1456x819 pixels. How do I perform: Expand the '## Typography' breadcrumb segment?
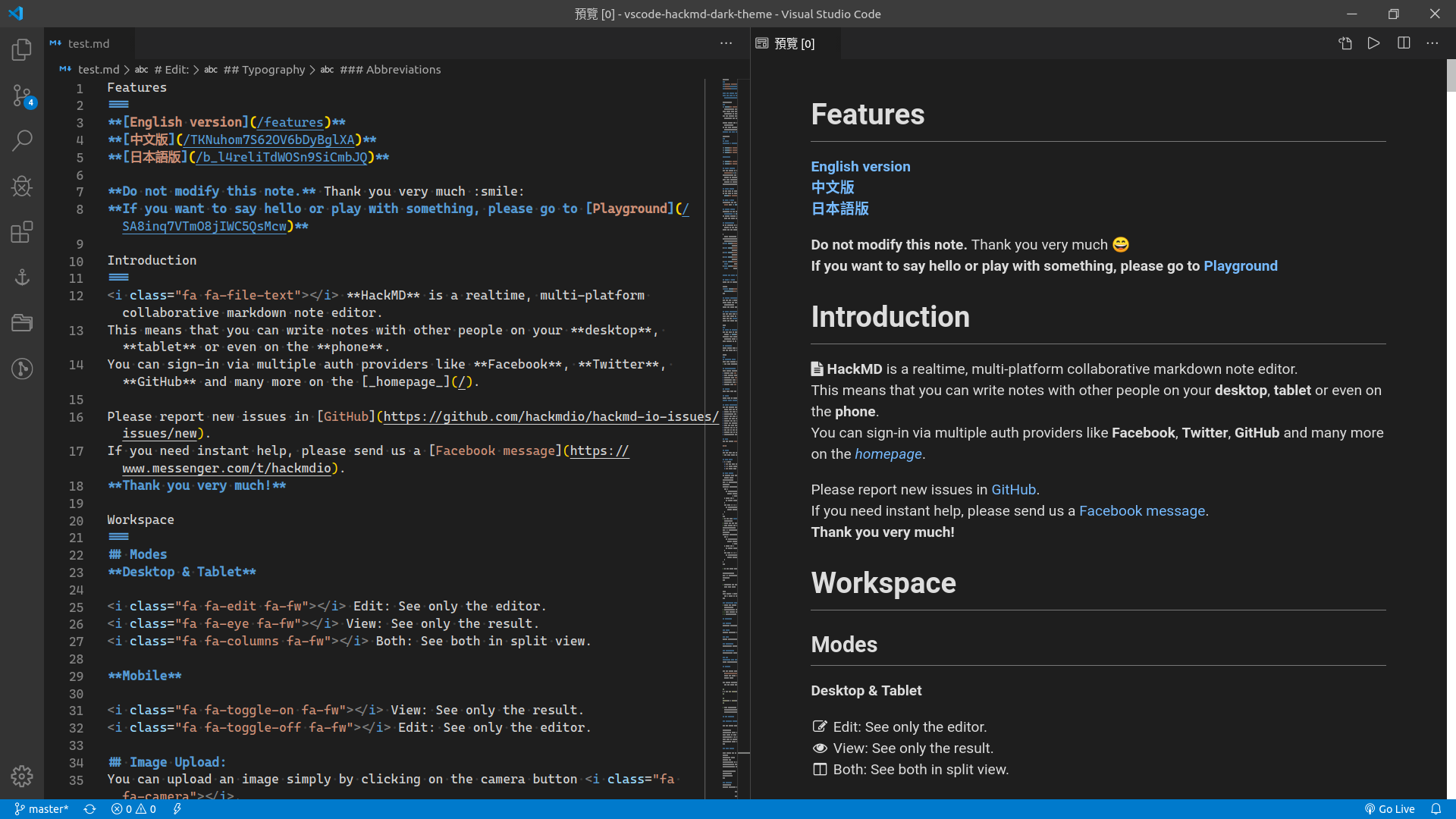click(264, 70)
